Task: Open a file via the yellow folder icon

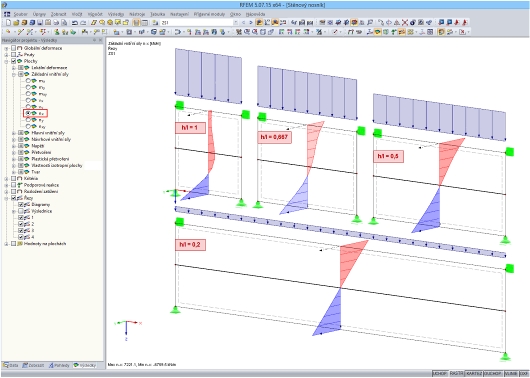Action: pyautogui.click(x=16, y=23)
